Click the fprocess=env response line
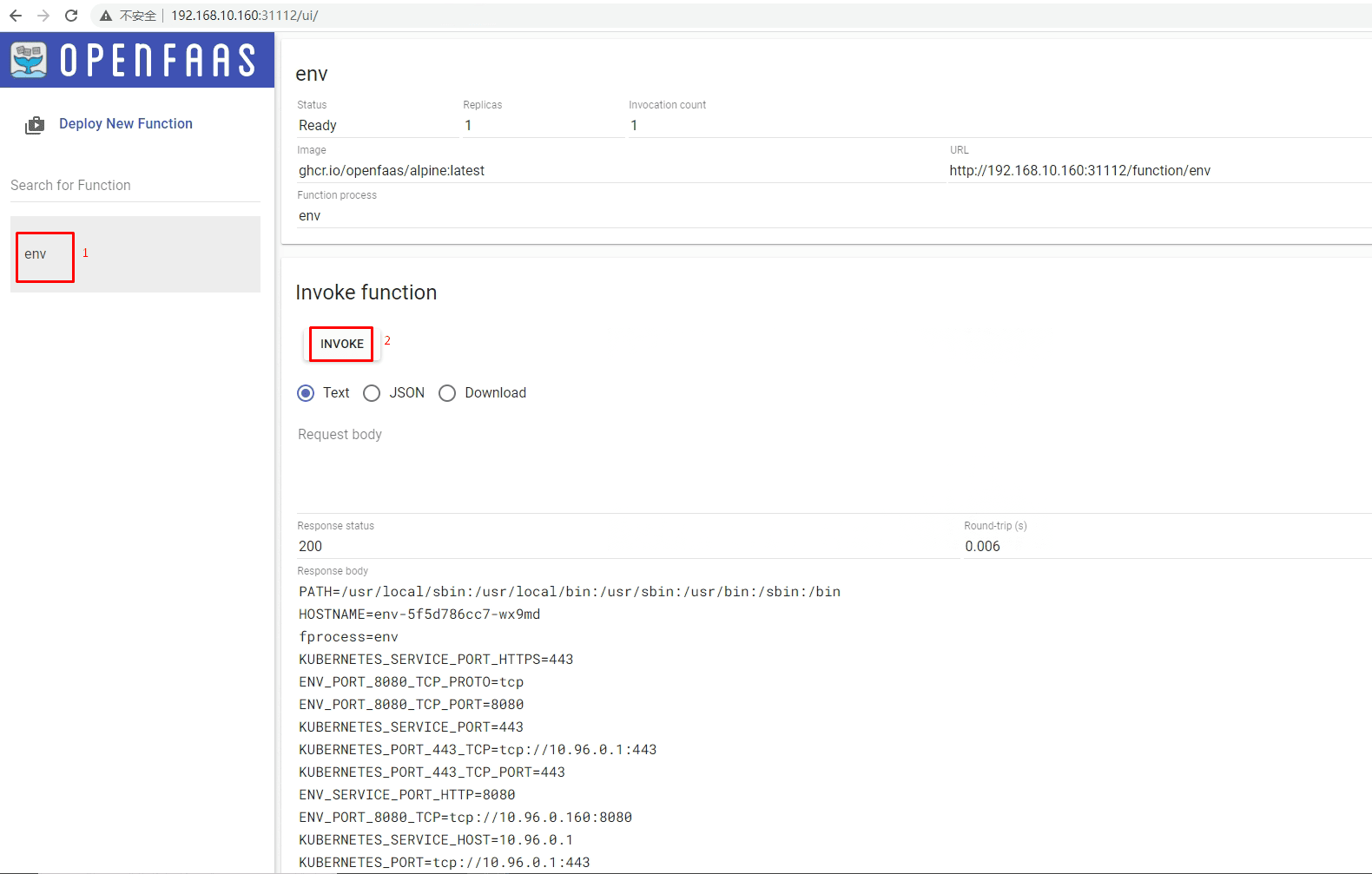 coord(348,637)
